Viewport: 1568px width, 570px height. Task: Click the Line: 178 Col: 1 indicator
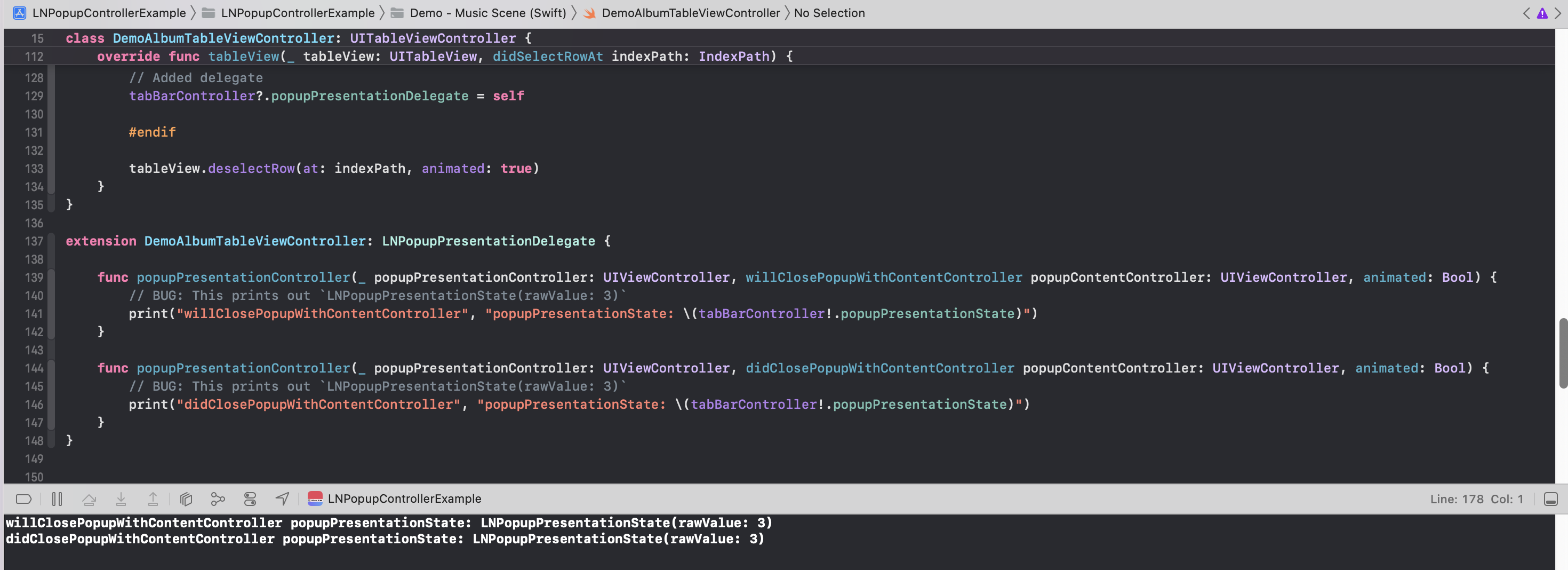tap(1476, 498)
